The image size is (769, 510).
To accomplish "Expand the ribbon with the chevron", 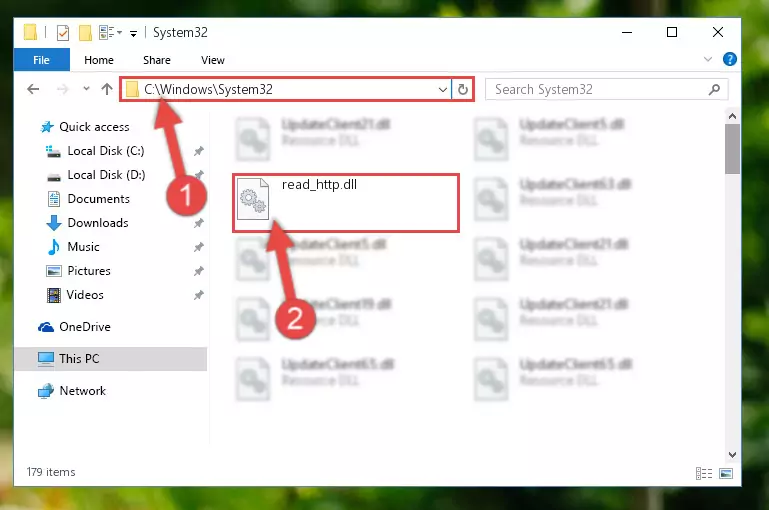I will [708, 59].
